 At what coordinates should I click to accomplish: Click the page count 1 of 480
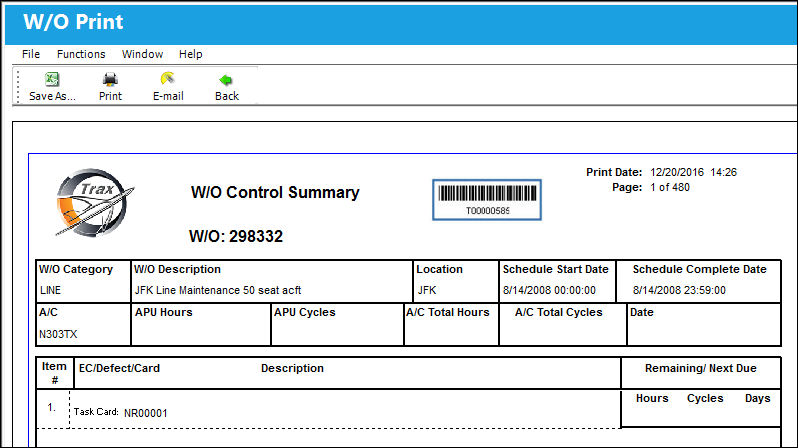[x=670, y=187]
